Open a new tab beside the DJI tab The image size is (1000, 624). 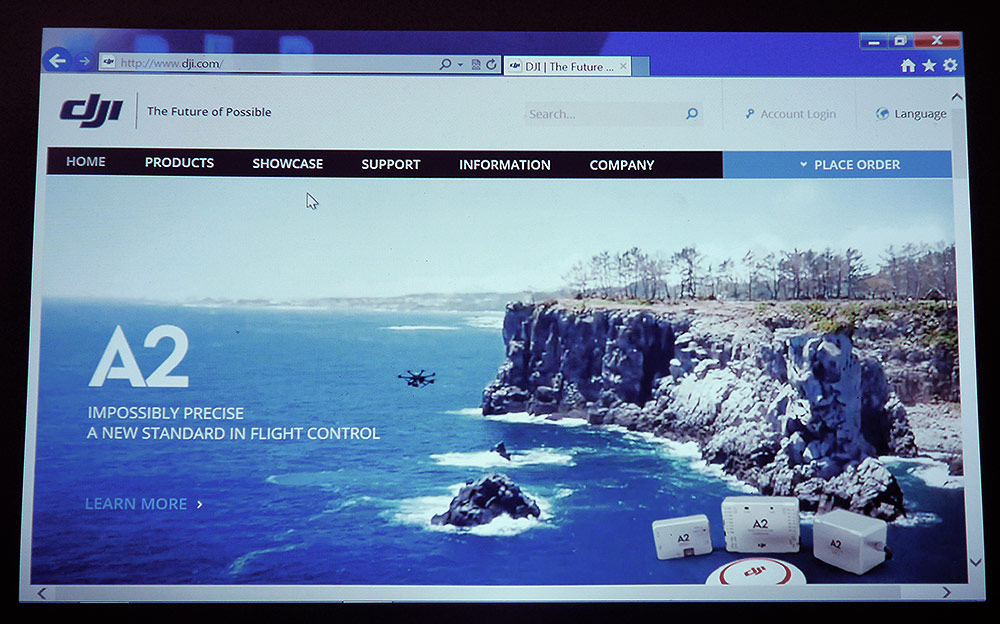click(x=640, y=66)
